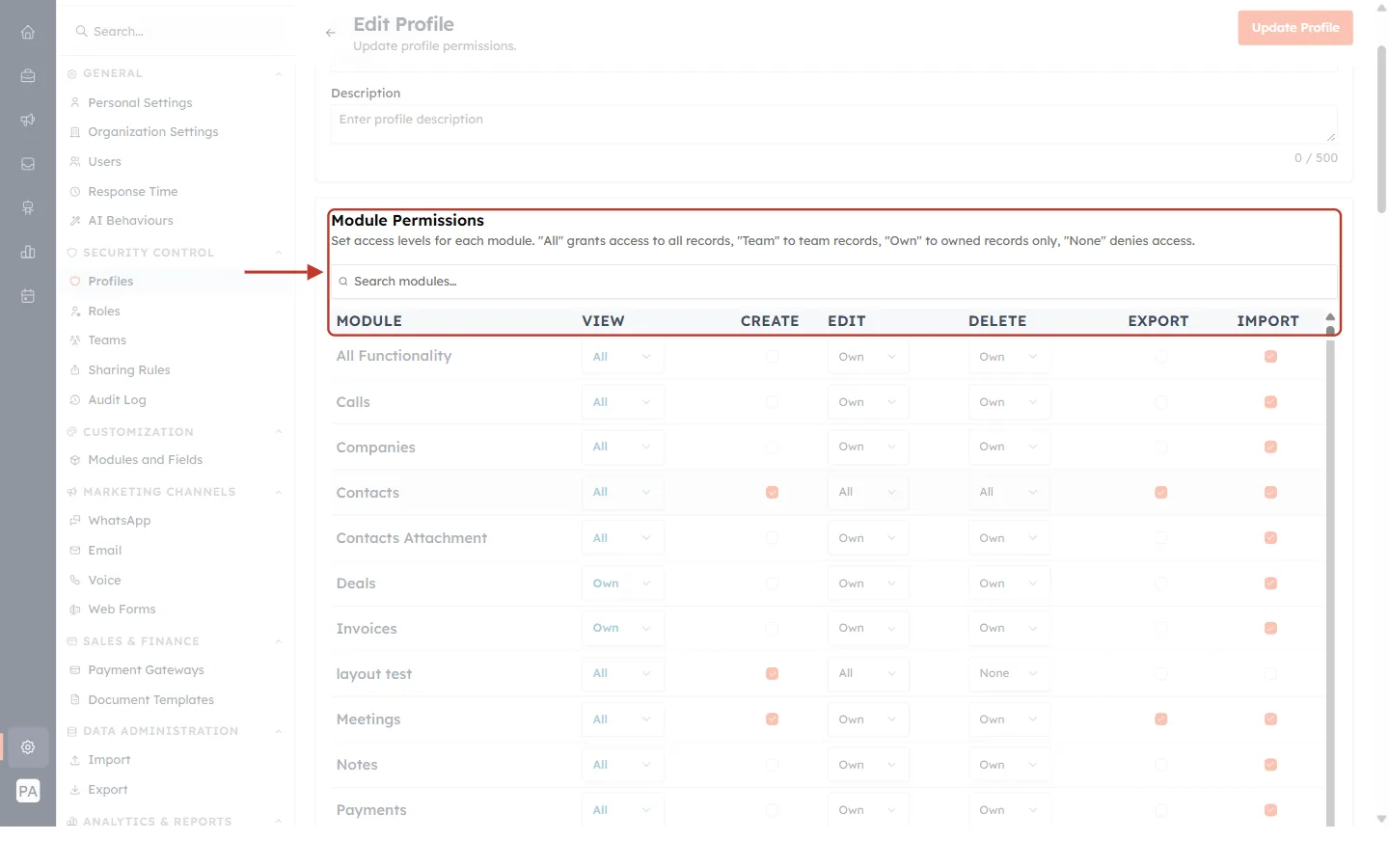Open the settings gear icon
Screen dimensions: 1389x868
click(28, 746)
